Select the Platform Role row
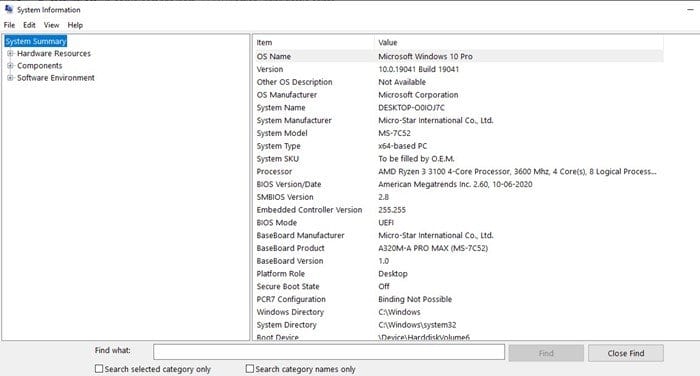The width and height of the screenshot is (700, 376). (x=458, y=274)
